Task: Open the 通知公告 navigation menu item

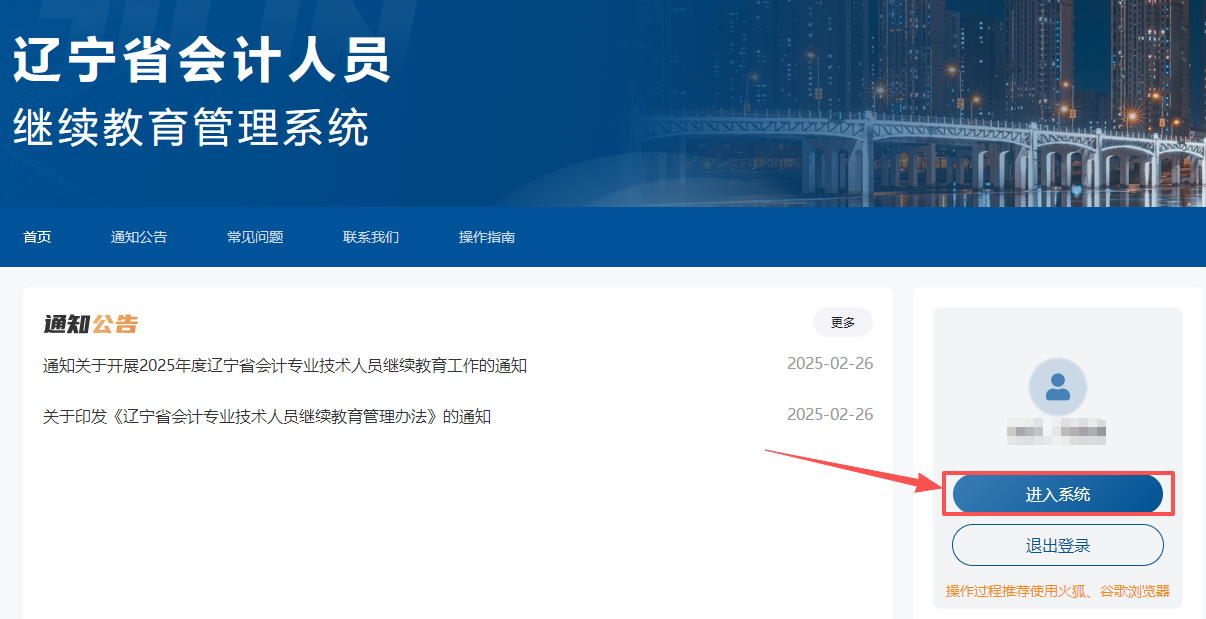Action: click(138, 237)
